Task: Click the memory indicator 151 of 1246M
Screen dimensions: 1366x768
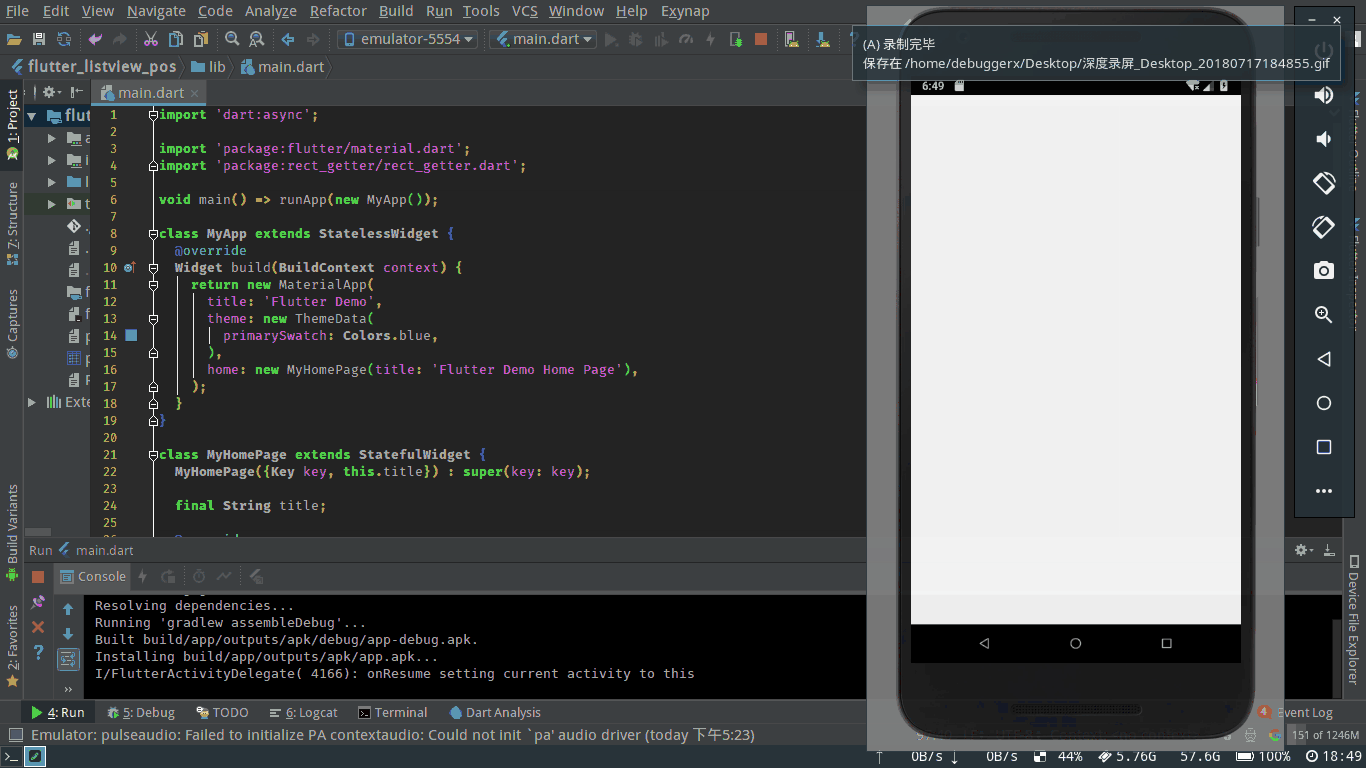Action: [x=1326, y=735]
